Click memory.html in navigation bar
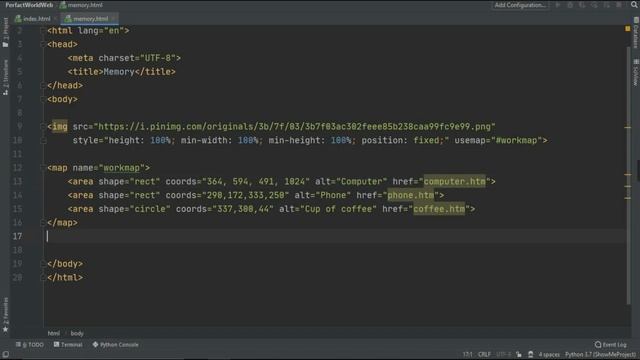Viewport: 640px width, 360px height. [81, 5]
